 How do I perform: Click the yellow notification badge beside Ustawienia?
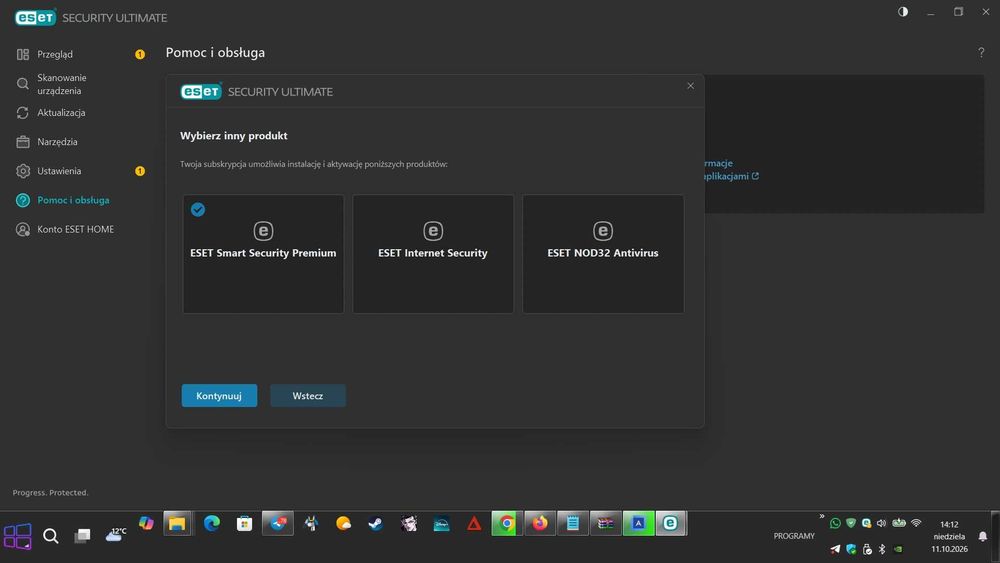(x=140, y=171)
